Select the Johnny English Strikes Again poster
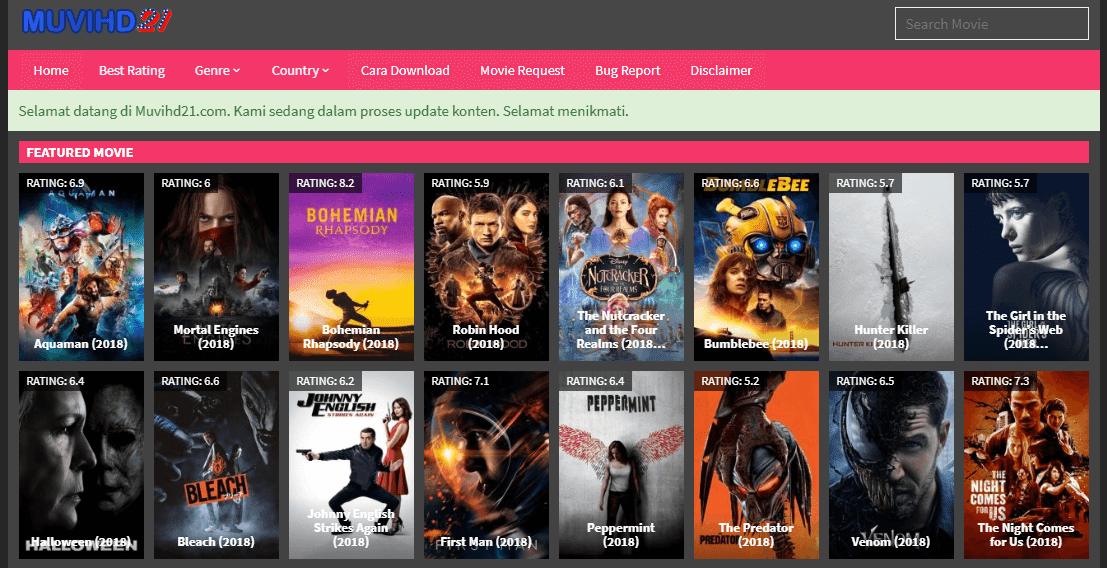This screenshot has height=568, width=1107. [x=351, y=465]
